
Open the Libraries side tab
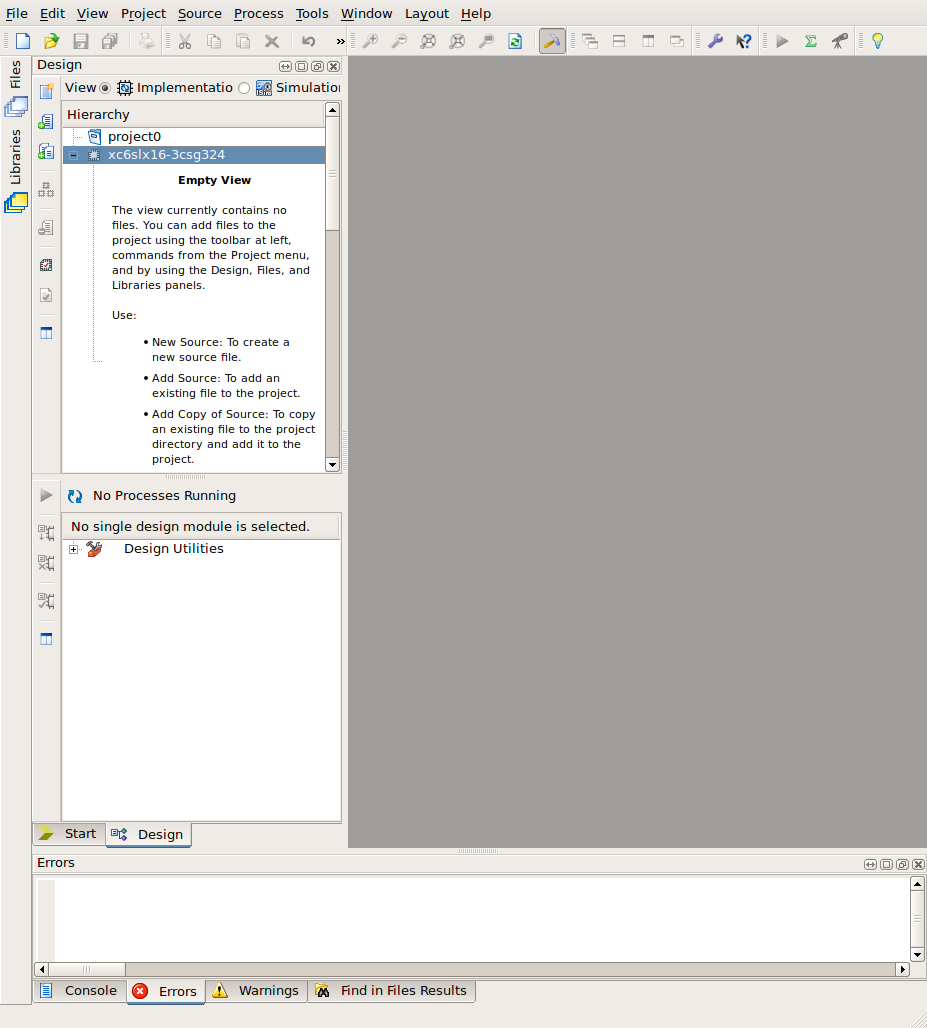click(15, 170)
